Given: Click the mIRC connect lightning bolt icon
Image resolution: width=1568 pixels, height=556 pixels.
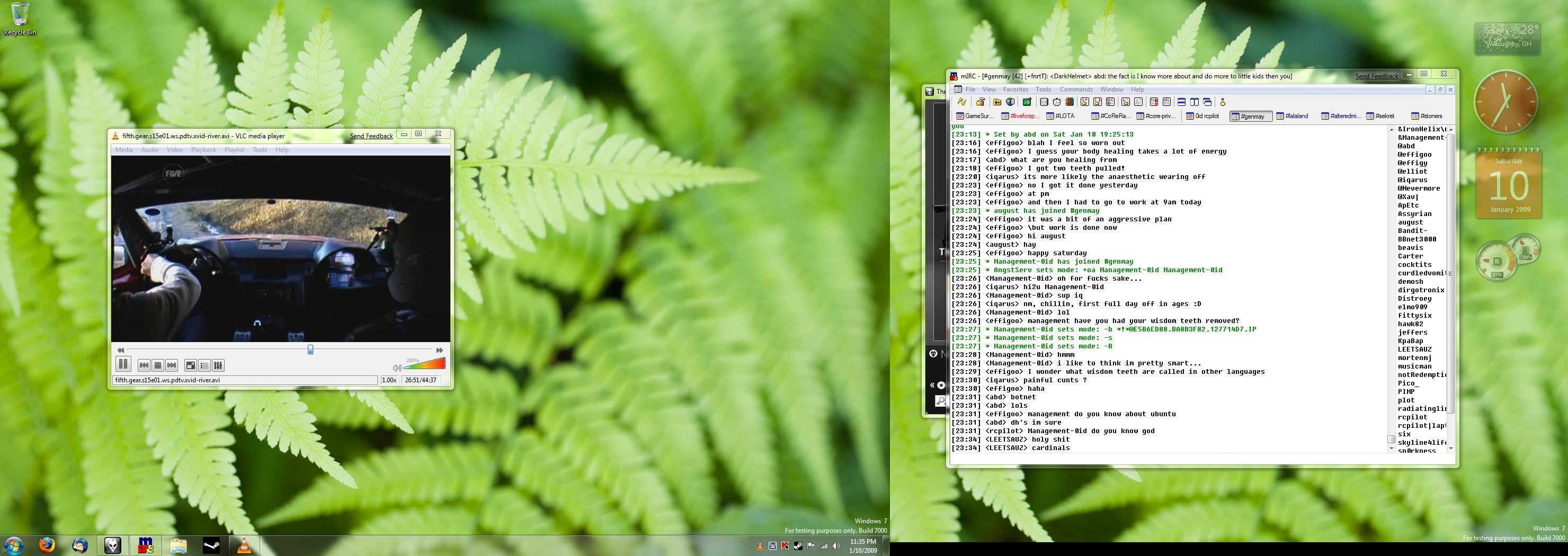Looking at the screenshot, I should [962, 102].
